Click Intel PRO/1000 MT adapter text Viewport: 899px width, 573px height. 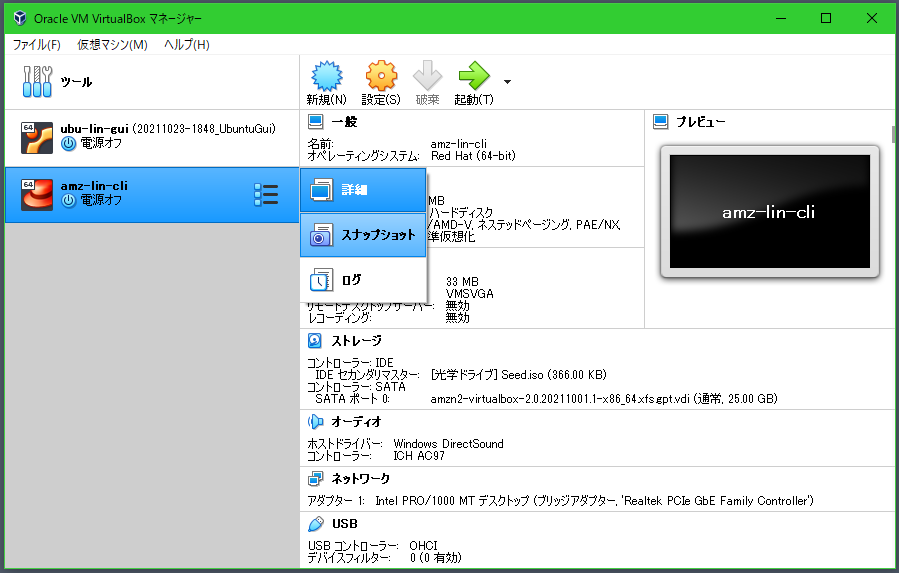coord(594,501)
